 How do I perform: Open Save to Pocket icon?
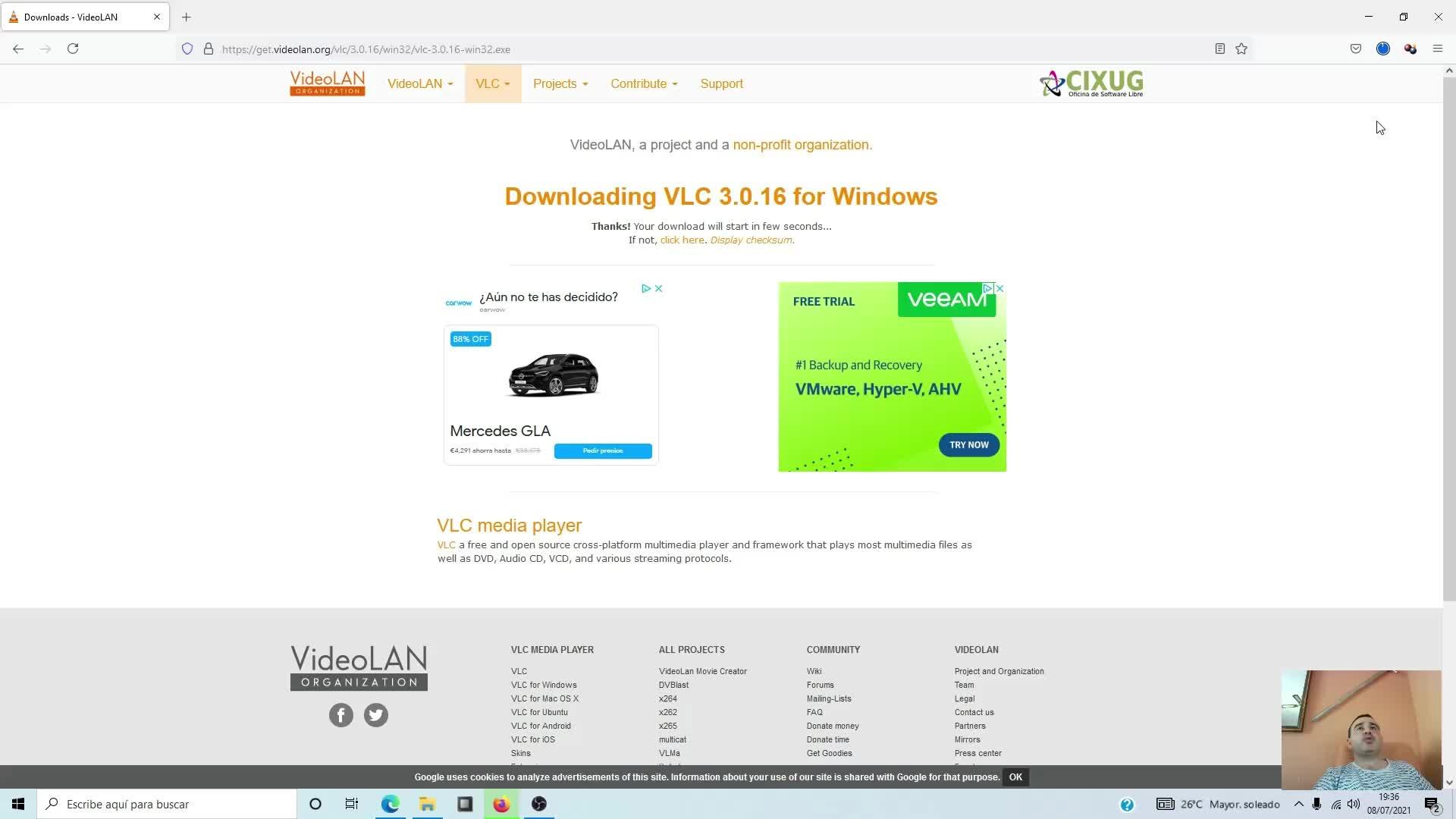[1356, 49]
